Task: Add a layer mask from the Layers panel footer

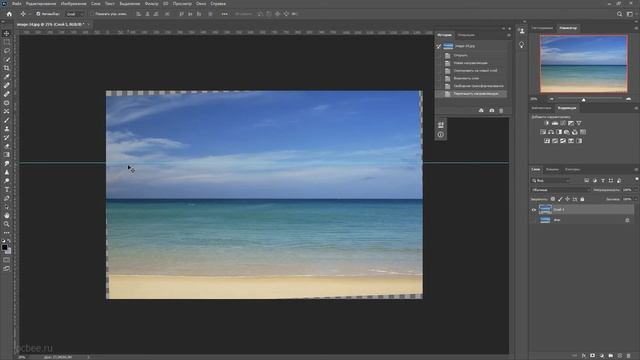Action: pos(593,356)
